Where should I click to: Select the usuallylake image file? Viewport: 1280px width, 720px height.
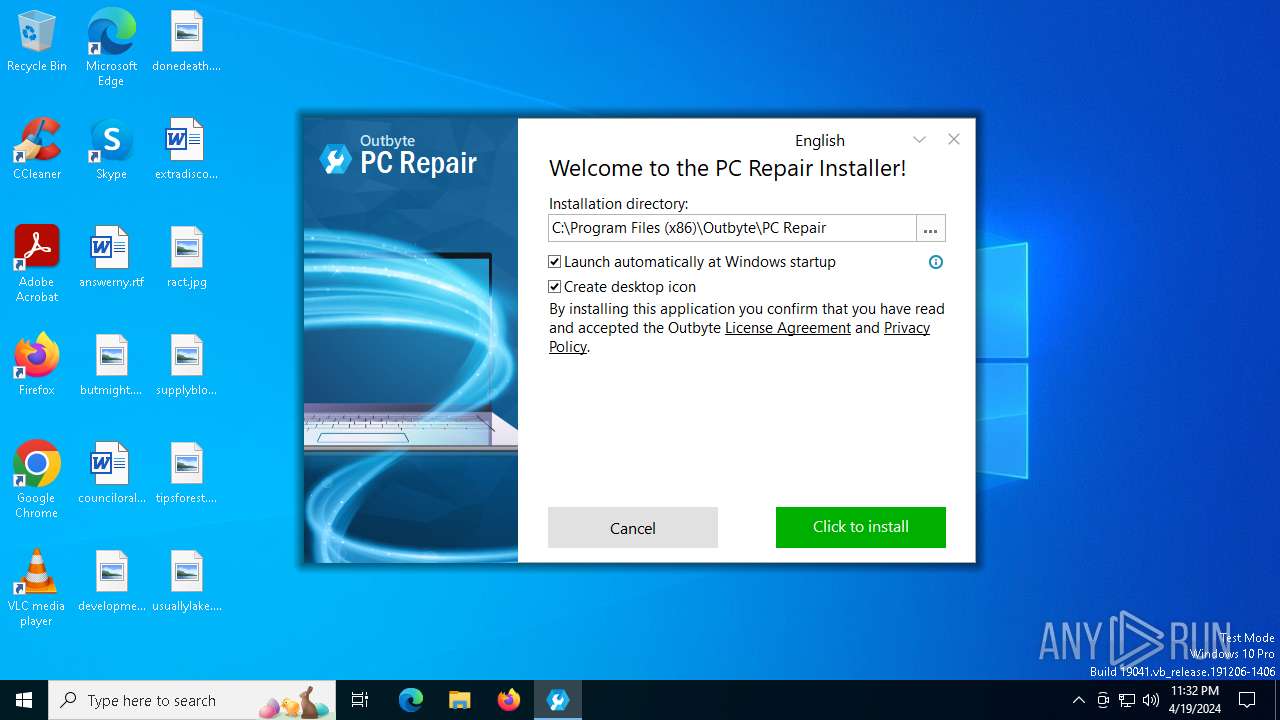[x=187, y=581]
